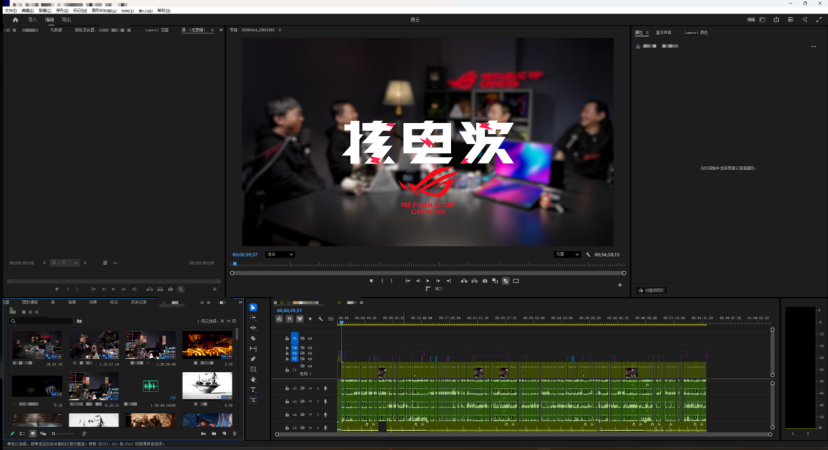The image size is (828, 450).
Task: Select the Hand tool
Action: click(x=253, y=379)
